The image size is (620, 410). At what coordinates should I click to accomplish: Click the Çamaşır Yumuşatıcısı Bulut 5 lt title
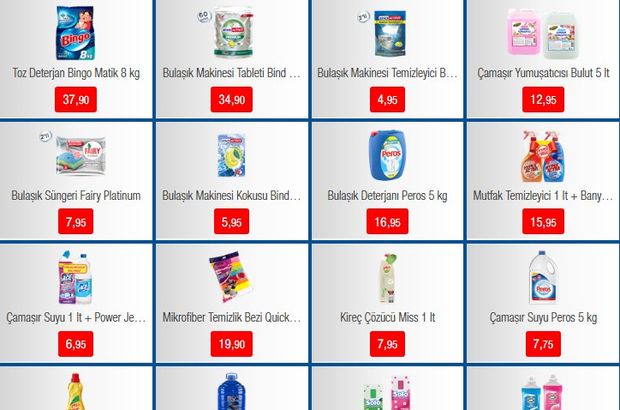543,73
